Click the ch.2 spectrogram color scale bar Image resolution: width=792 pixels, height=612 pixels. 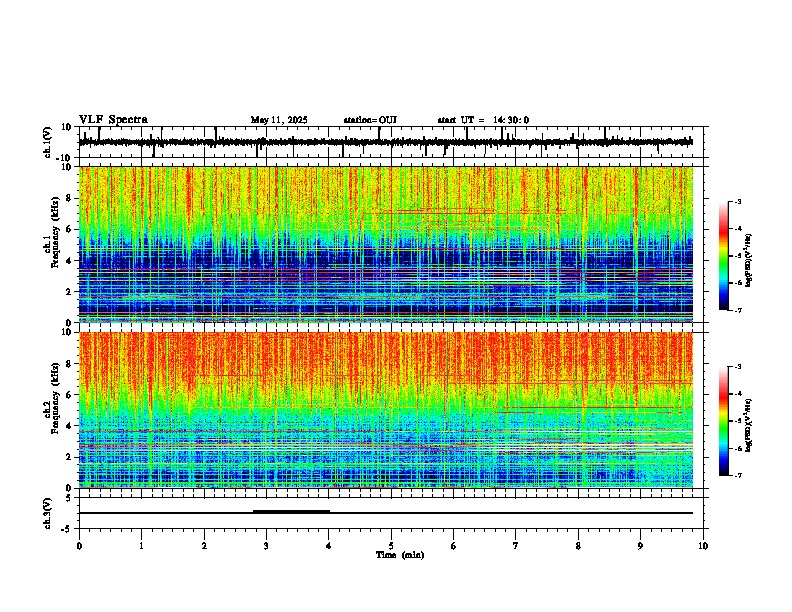[723, 421]
